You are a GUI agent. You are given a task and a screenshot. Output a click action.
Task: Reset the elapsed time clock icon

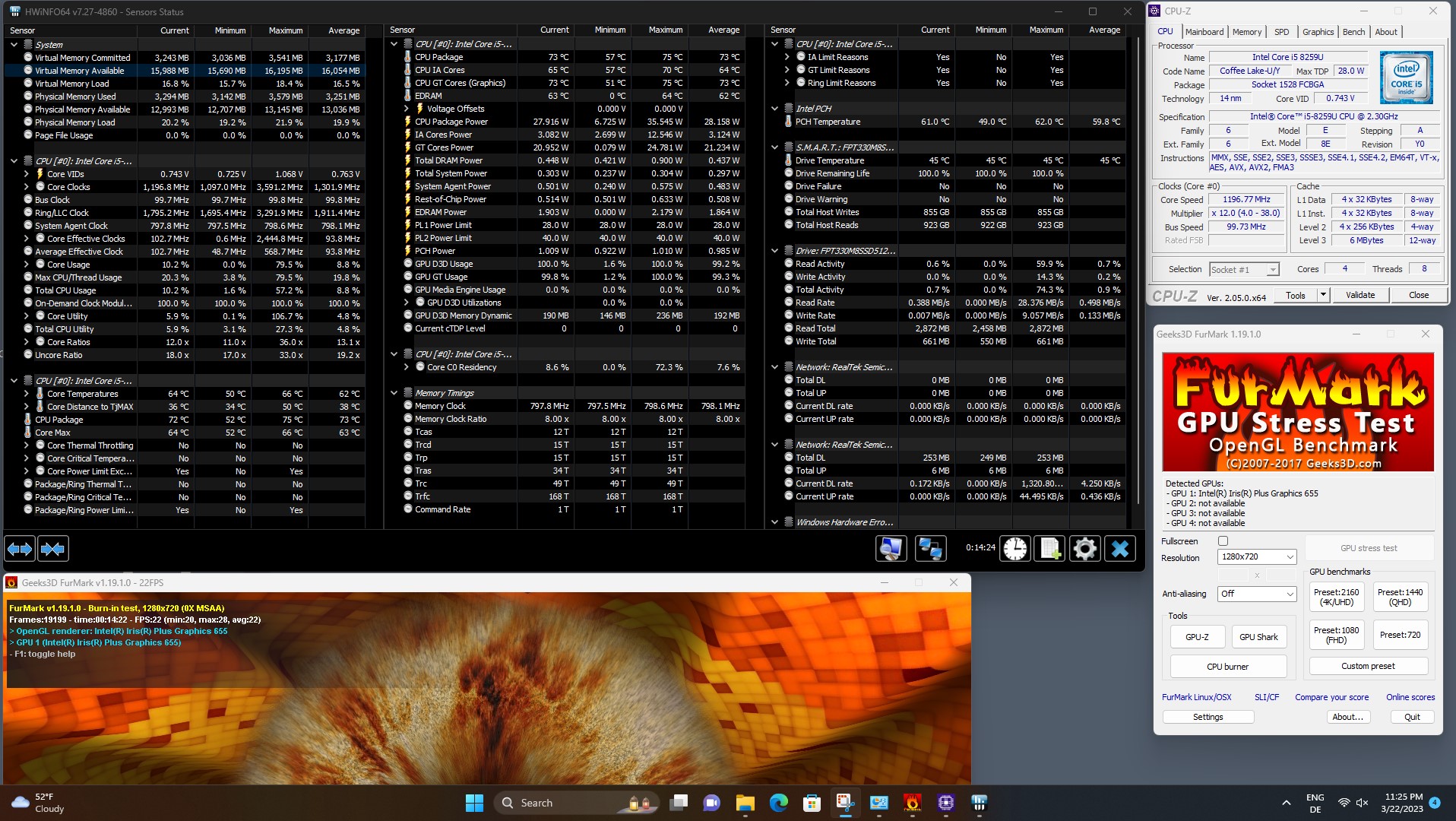tap(1014, 548)
